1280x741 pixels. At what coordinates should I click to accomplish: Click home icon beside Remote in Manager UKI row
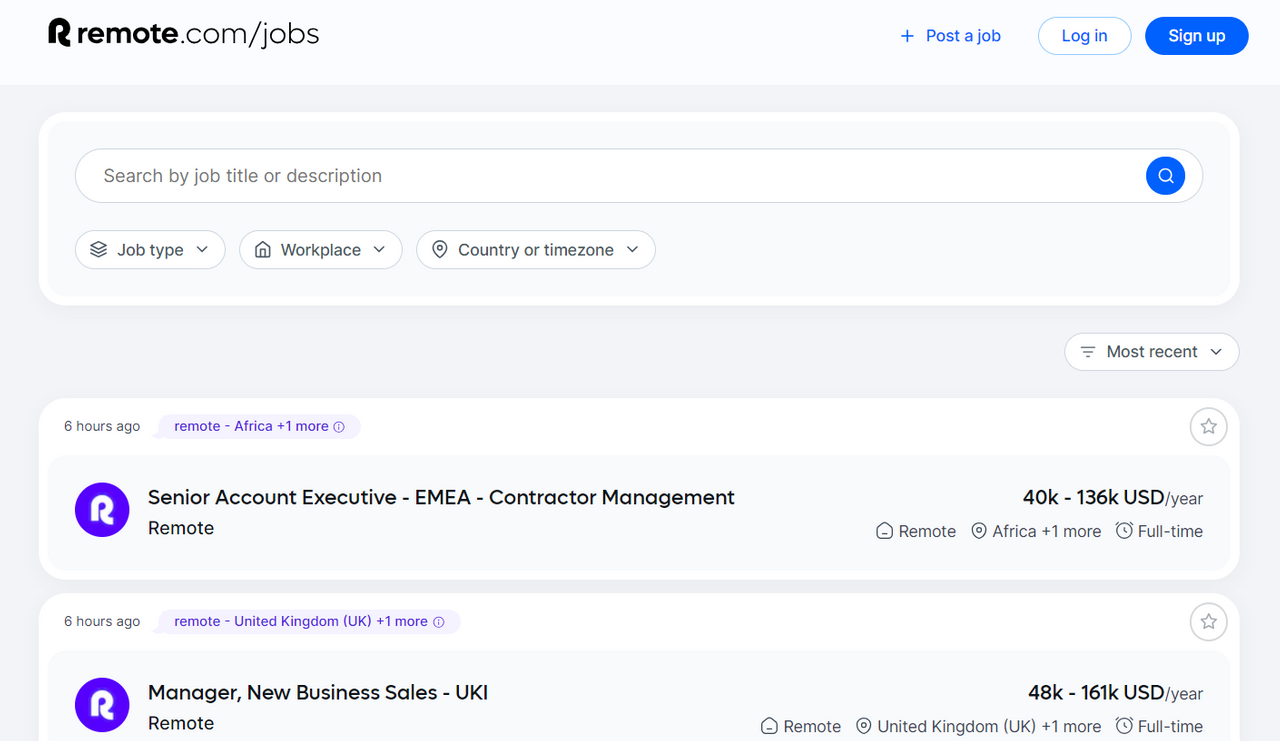pos(769,726)
